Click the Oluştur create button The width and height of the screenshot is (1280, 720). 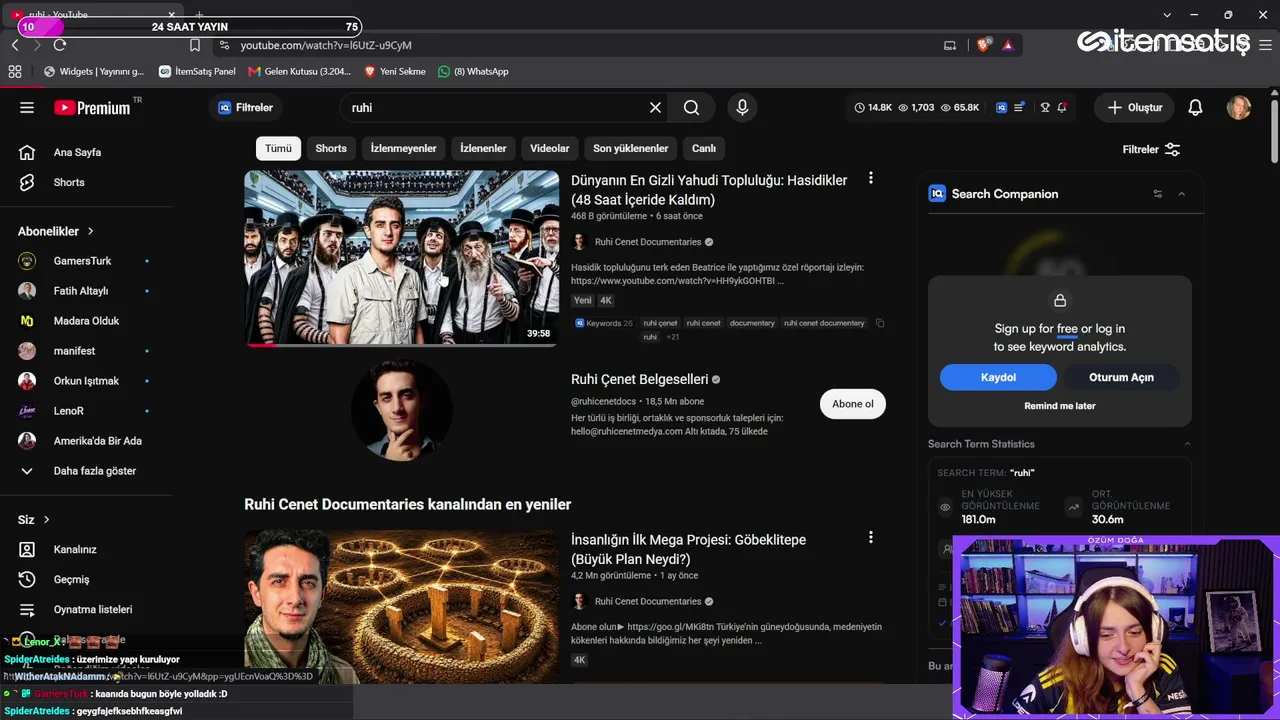(x=1135, y=107)
